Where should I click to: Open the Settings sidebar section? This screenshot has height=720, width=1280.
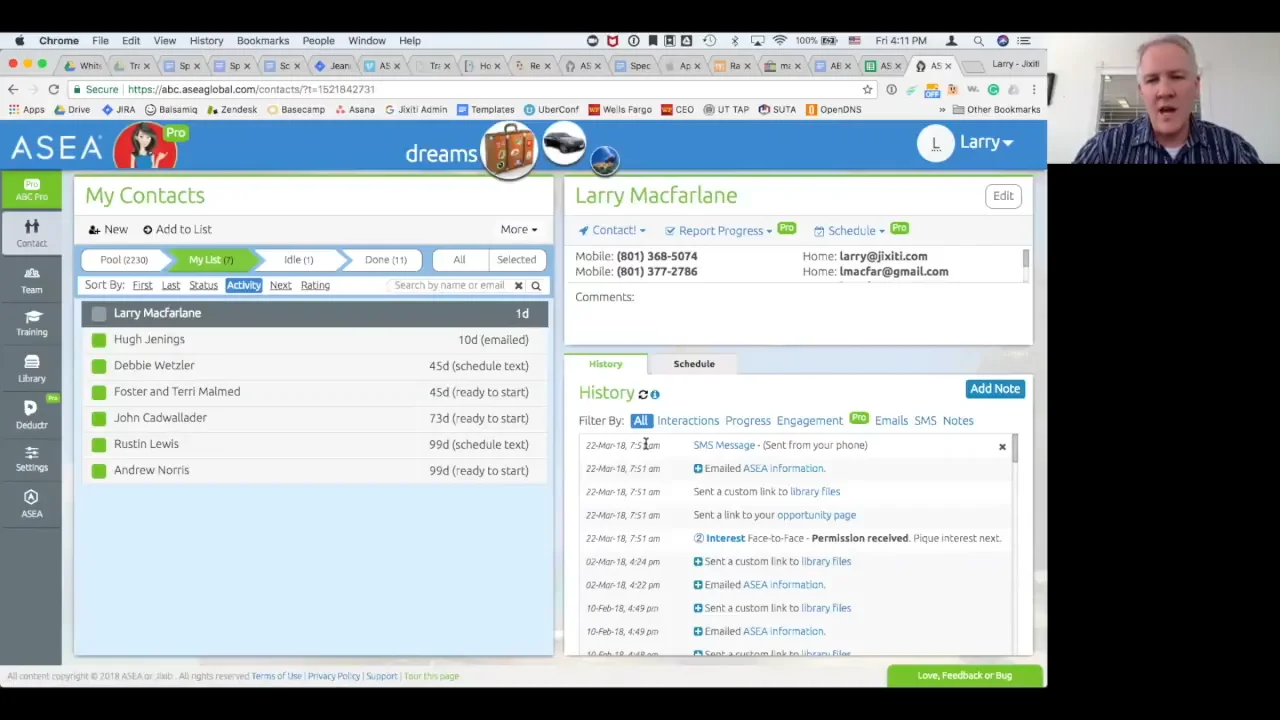point(31,459)
